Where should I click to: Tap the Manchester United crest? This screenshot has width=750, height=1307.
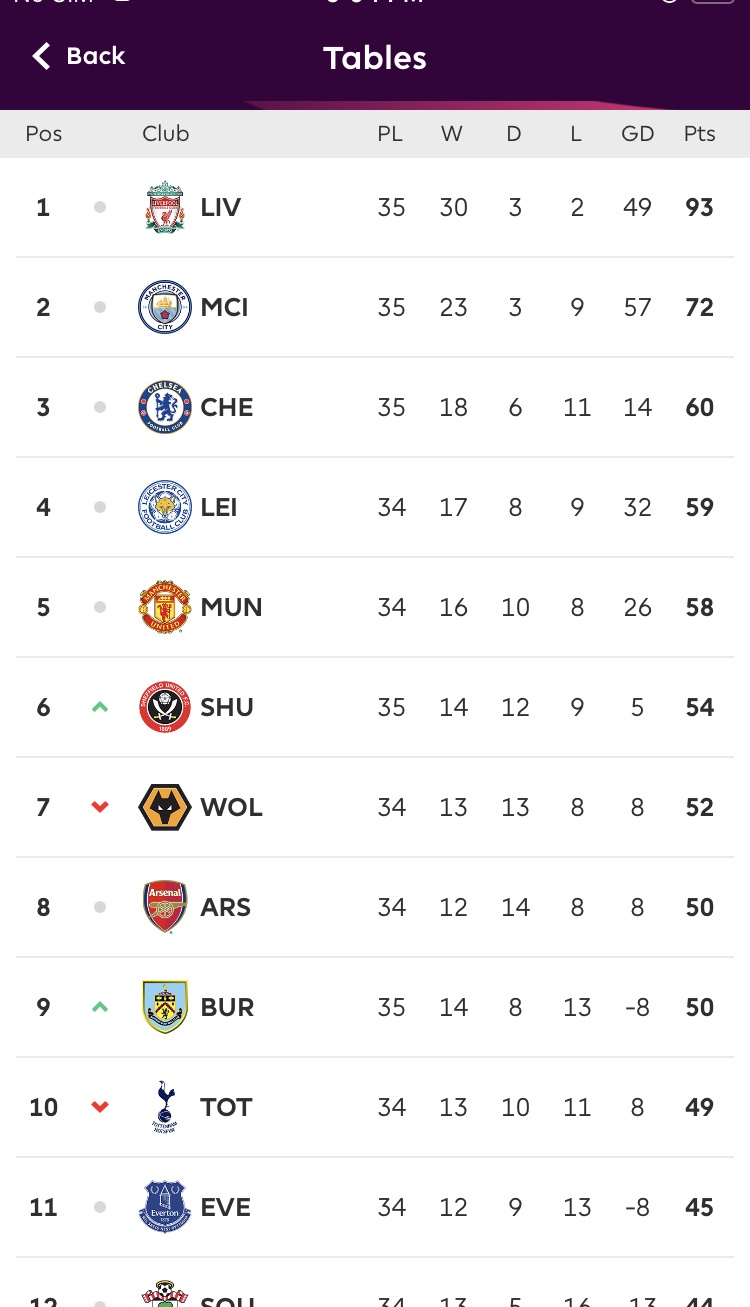165,607
